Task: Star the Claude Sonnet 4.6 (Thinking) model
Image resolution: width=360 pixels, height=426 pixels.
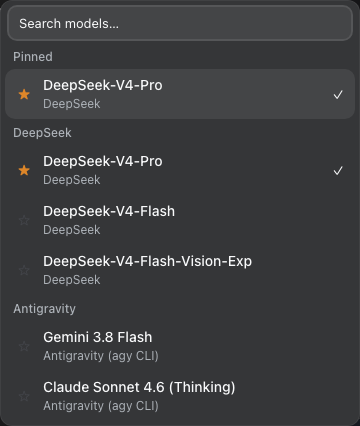Action: coord(24,396)
